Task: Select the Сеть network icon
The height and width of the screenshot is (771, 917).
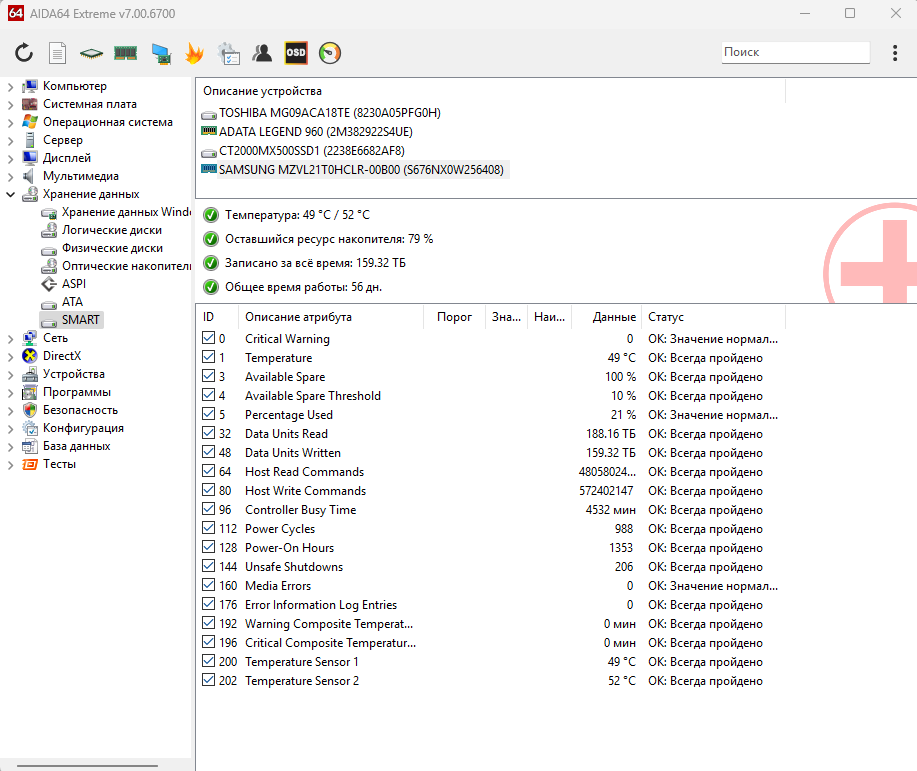Action: [30, 338]
